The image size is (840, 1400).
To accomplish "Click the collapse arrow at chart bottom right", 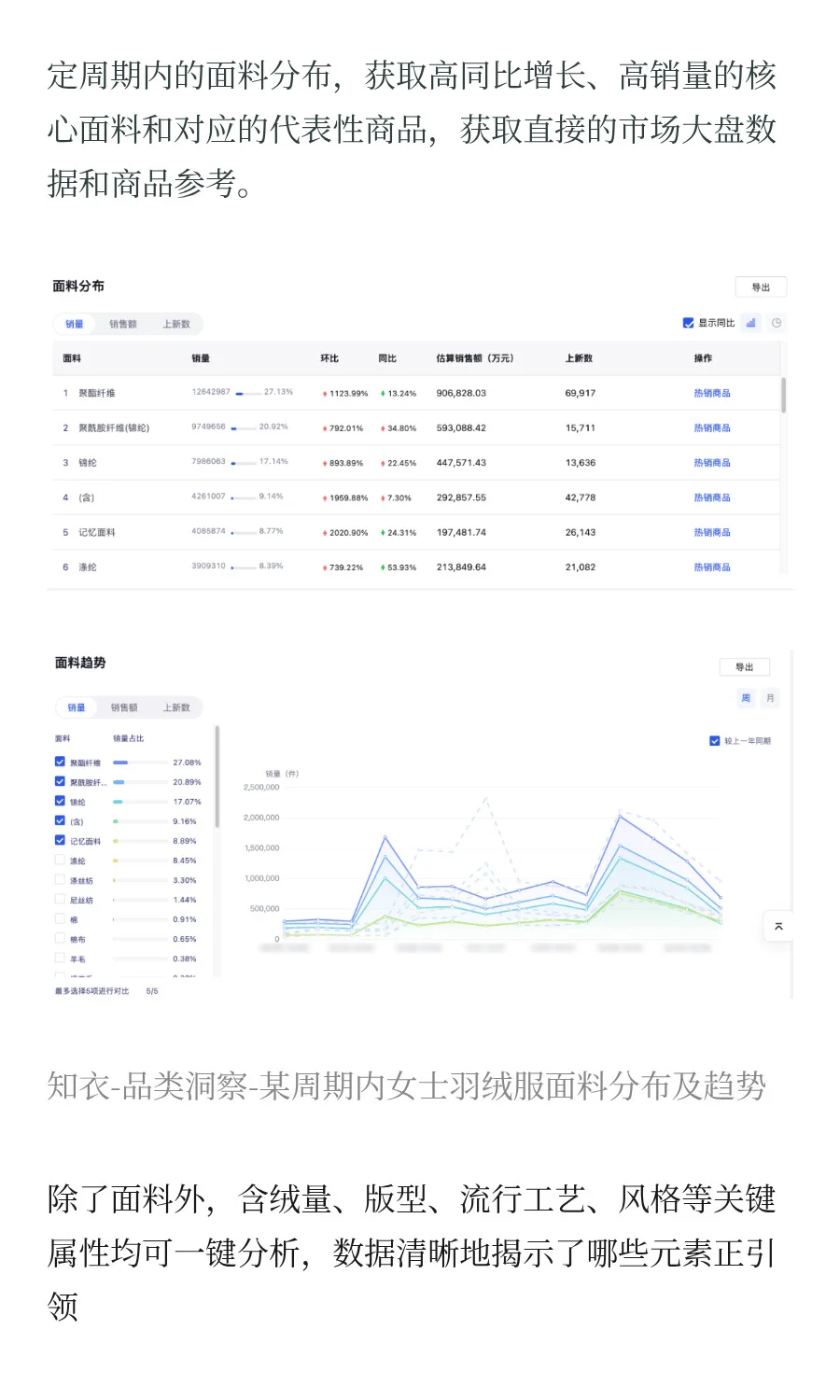I will pyautogui.click(x=778, y=926).
